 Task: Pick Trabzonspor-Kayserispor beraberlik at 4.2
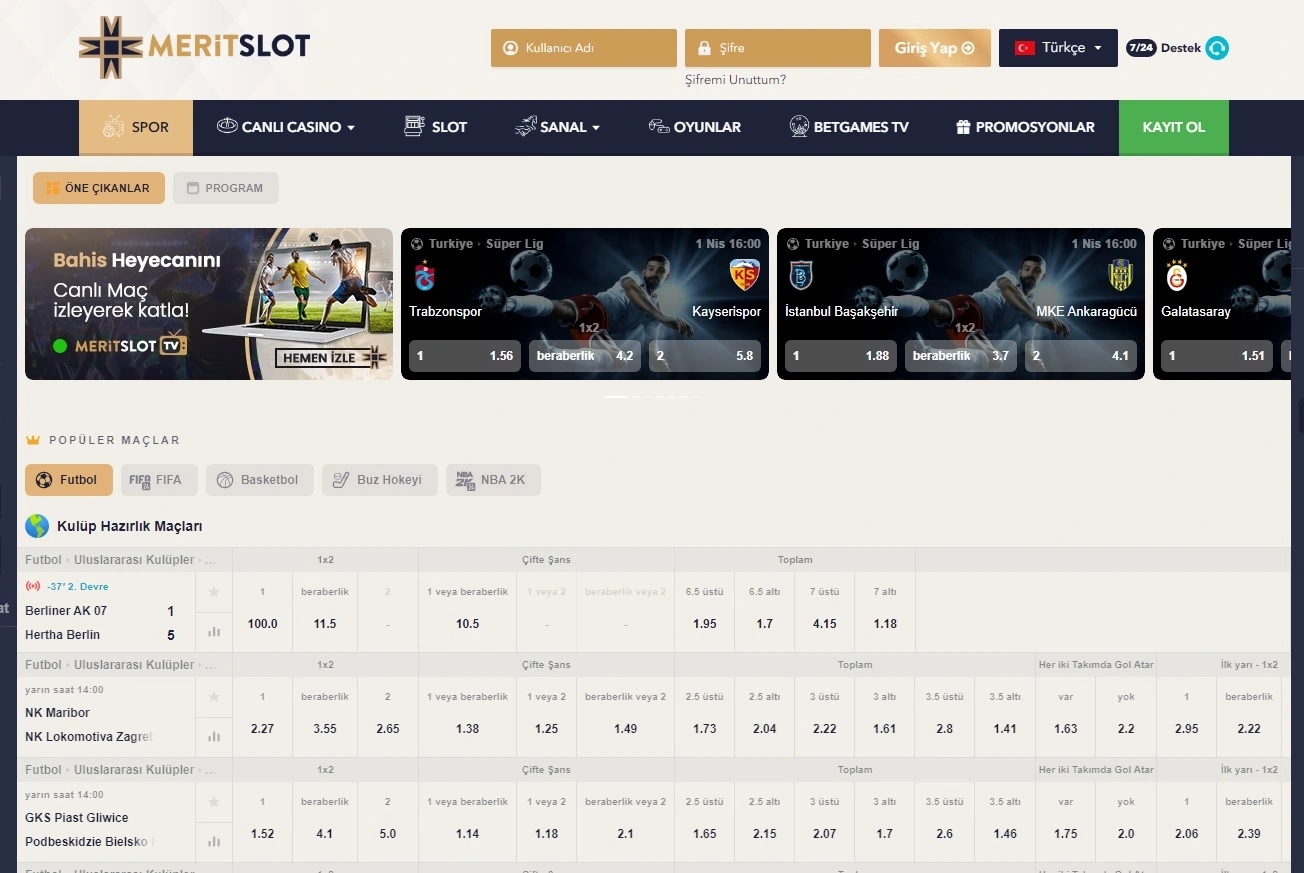[585, 356]
